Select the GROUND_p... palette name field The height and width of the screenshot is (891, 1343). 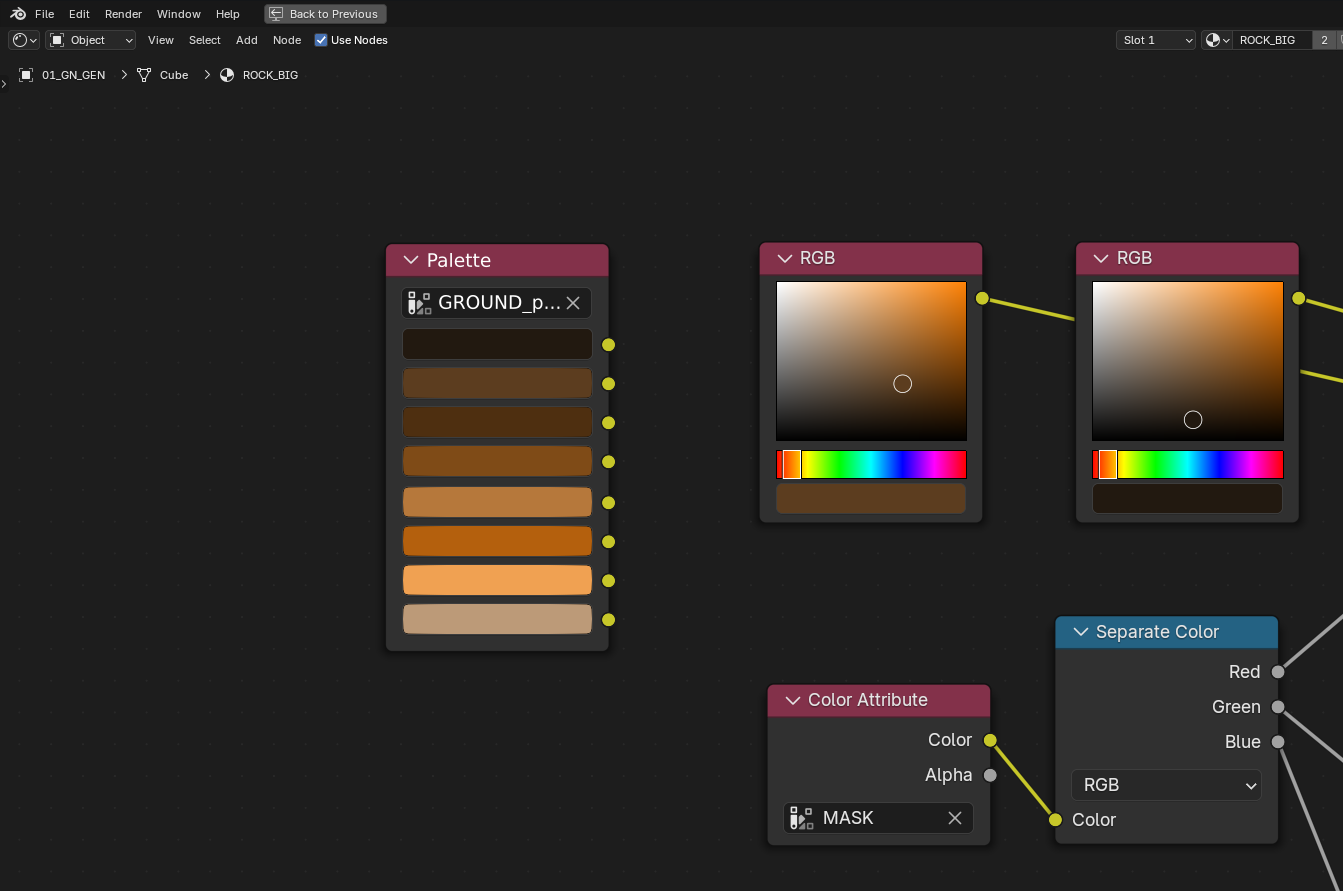[x=496, y=303]
